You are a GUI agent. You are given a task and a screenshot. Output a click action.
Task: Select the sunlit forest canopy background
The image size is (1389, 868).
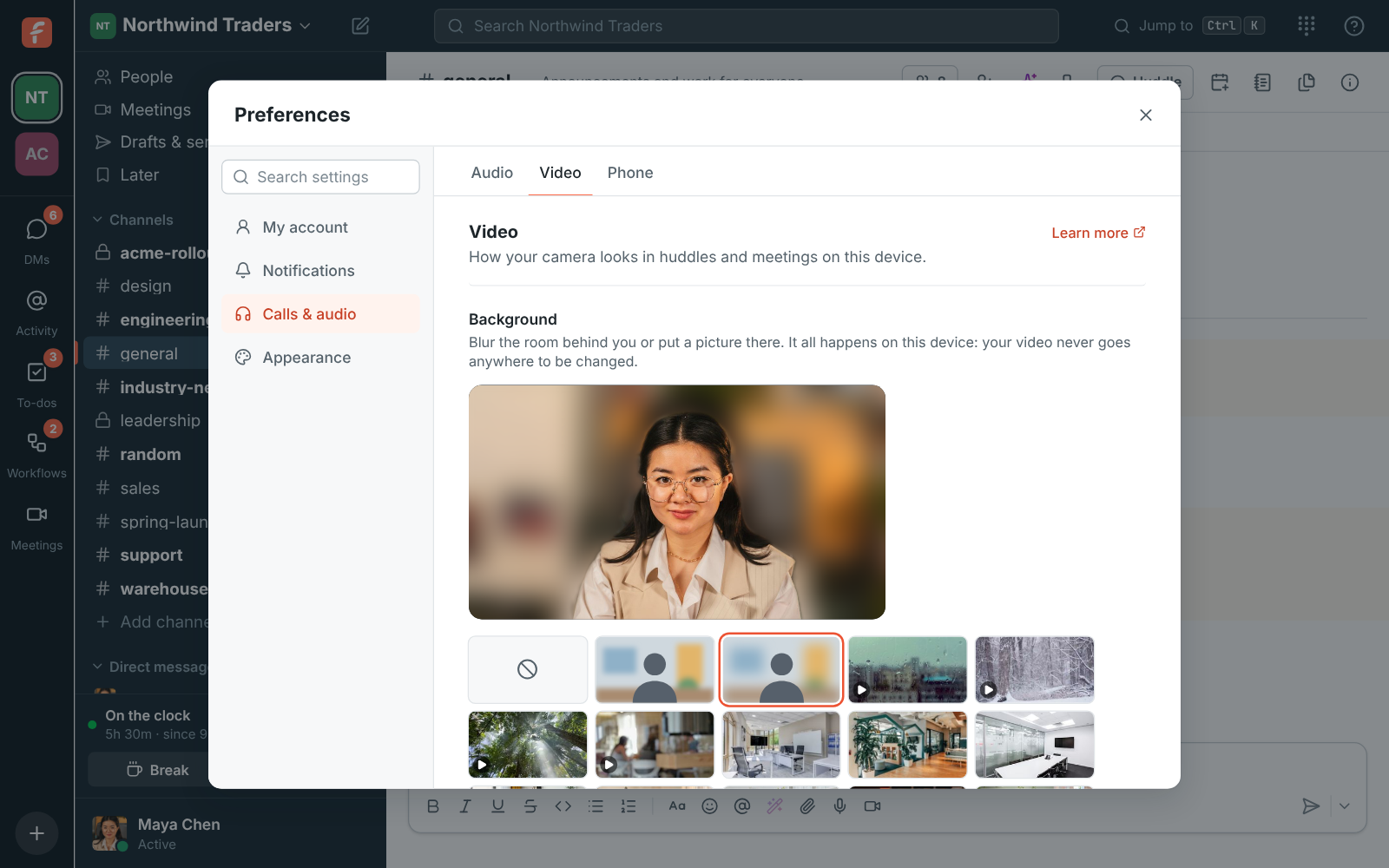click(528, 745)
